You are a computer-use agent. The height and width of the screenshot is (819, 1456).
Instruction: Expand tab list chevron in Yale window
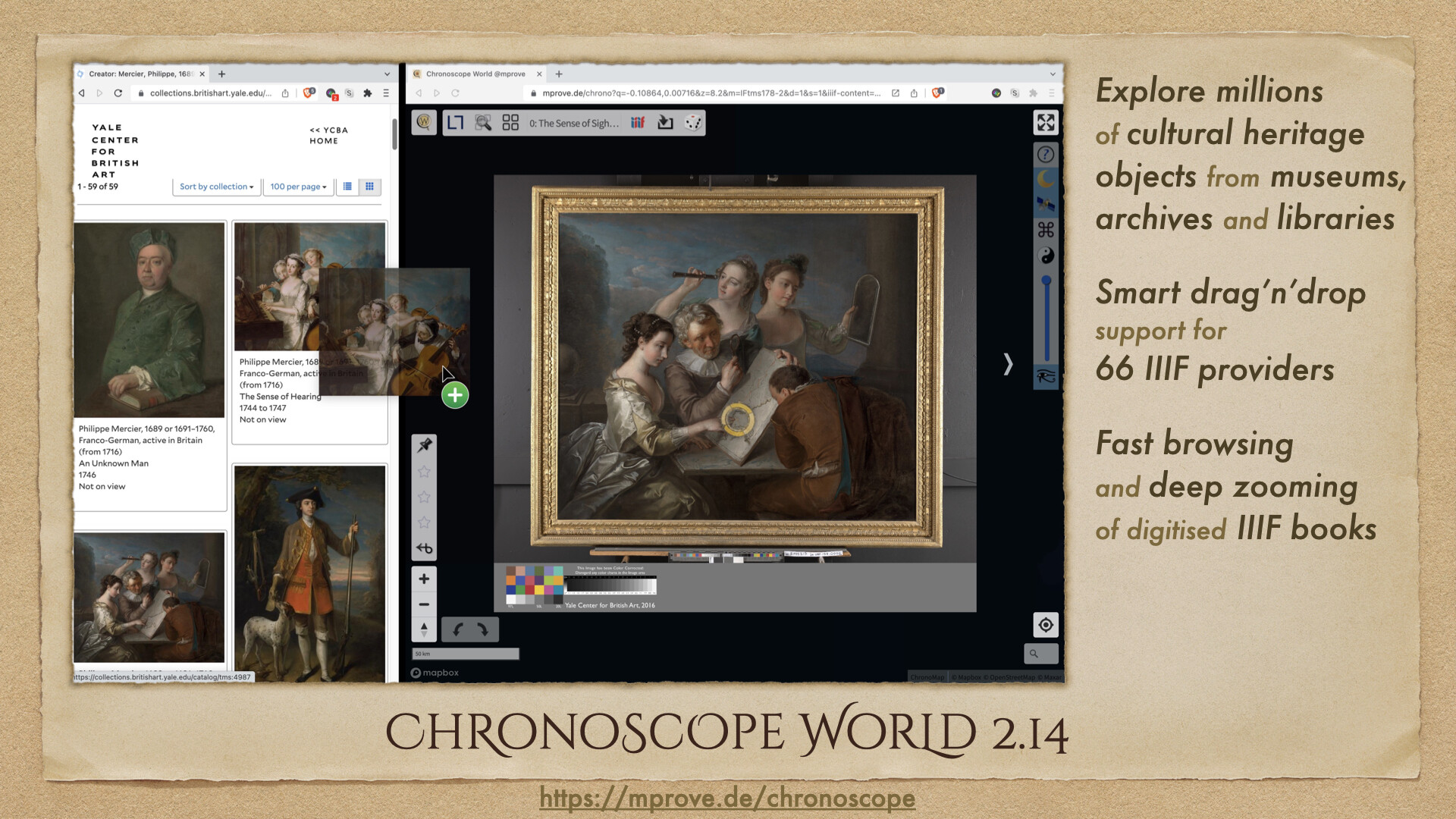click(x=387, y=74)
